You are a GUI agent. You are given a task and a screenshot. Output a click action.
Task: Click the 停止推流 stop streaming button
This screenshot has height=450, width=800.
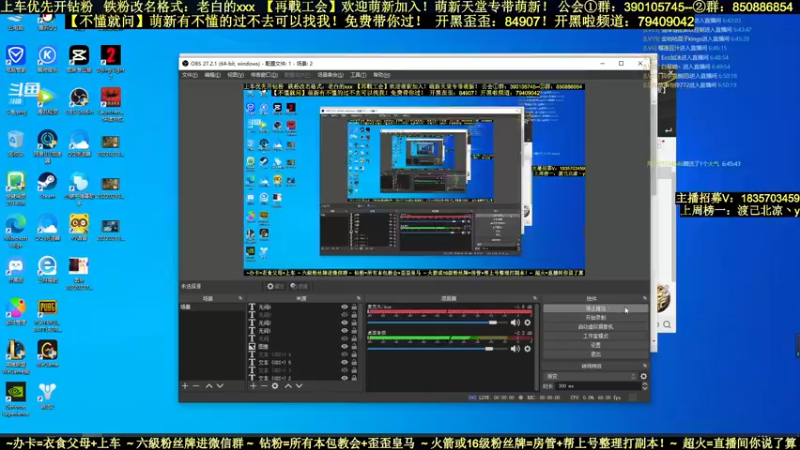pyautogui.click(x=596, y=309)
